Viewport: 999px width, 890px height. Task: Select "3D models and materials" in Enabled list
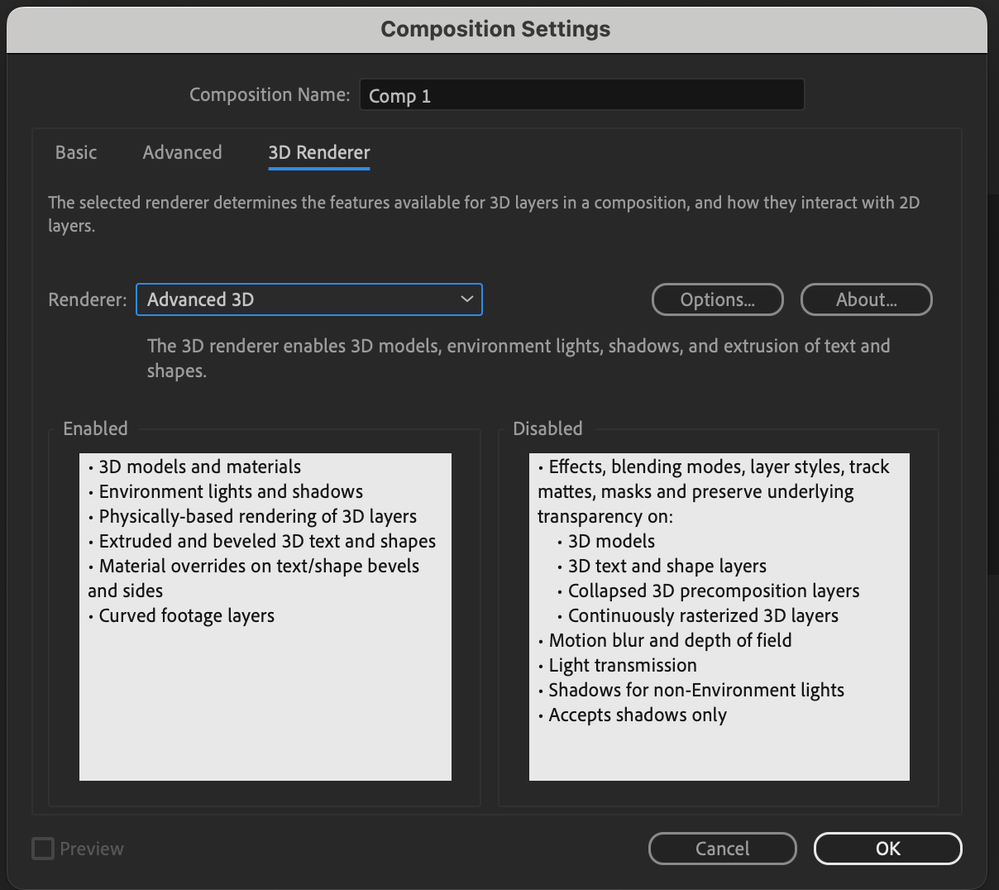pos(199,467)
